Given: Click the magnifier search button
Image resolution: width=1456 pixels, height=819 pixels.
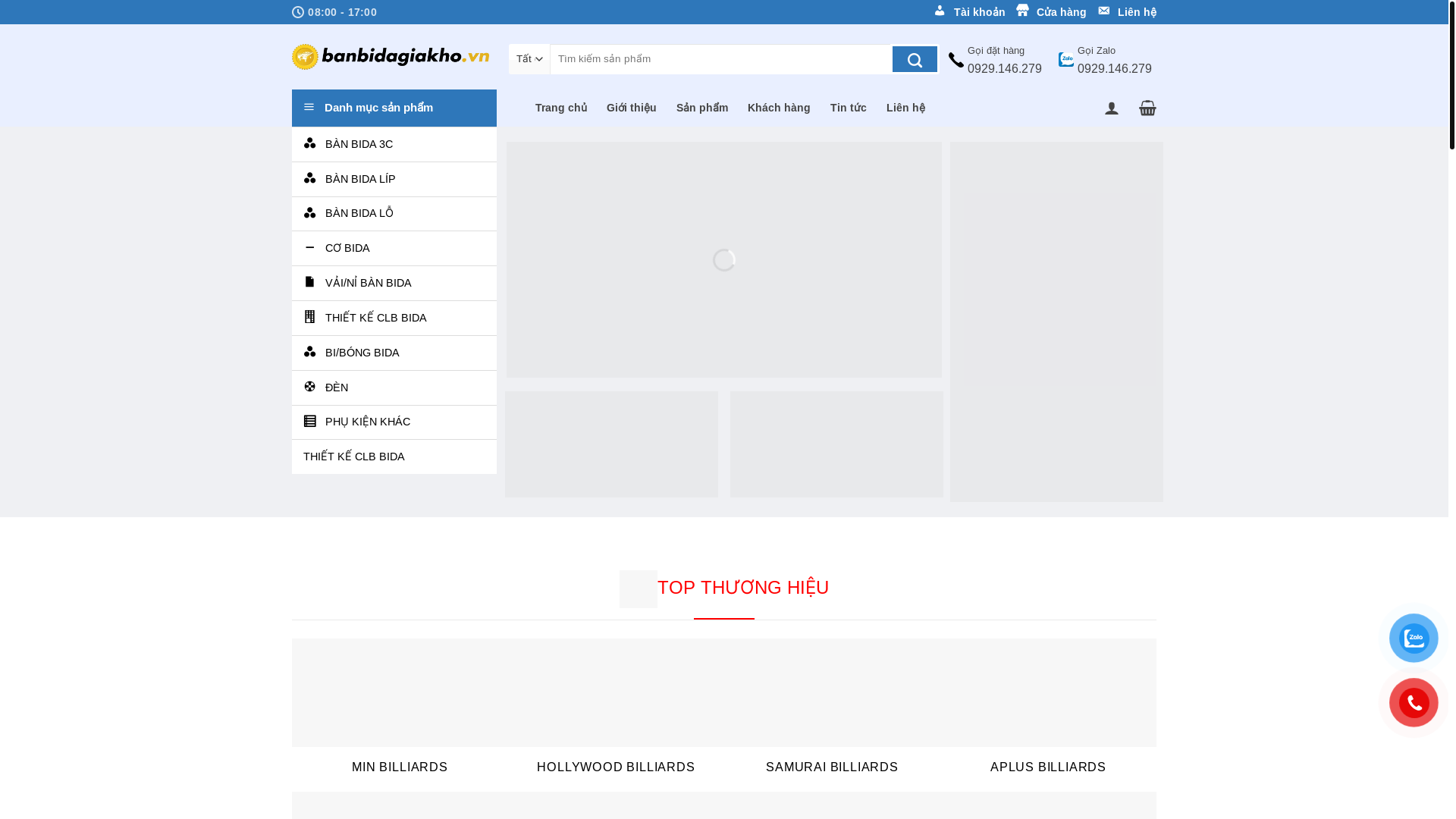Looking at the screenshot, I should [x=915, y=59].
